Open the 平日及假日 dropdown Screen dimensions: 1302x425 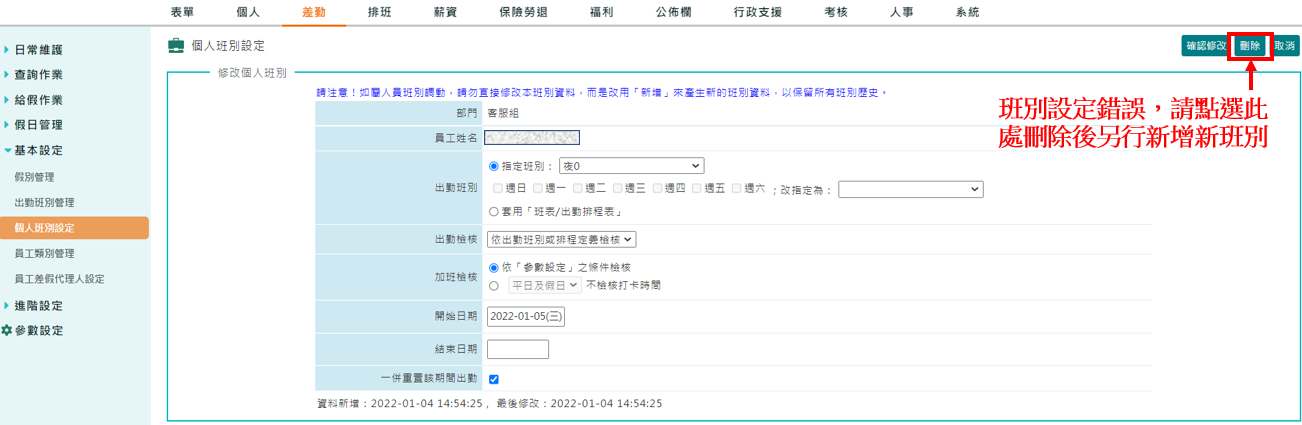544,285
